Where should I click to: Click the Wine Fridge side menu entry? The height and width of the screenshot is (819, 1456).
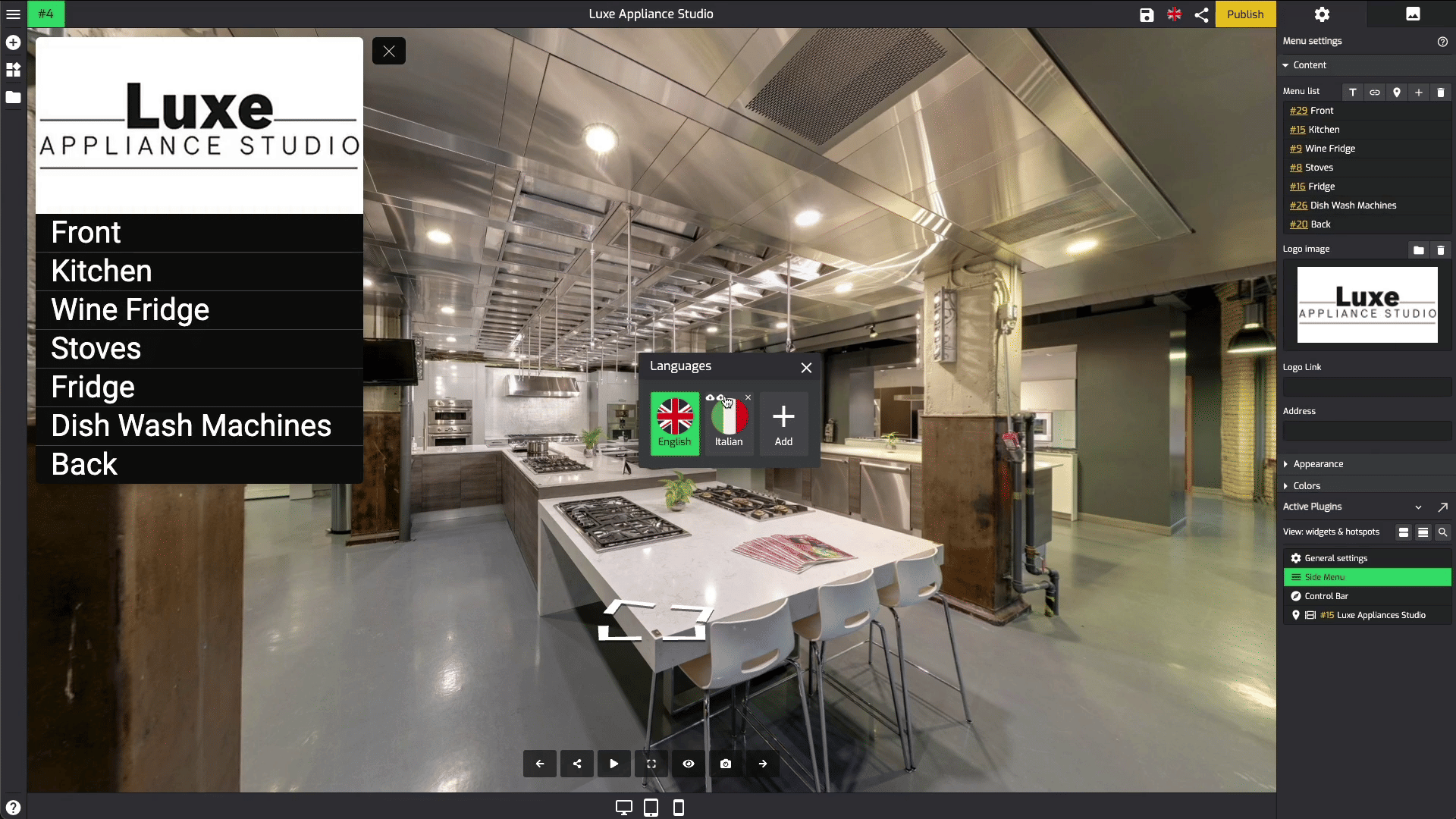pos(130,309)
